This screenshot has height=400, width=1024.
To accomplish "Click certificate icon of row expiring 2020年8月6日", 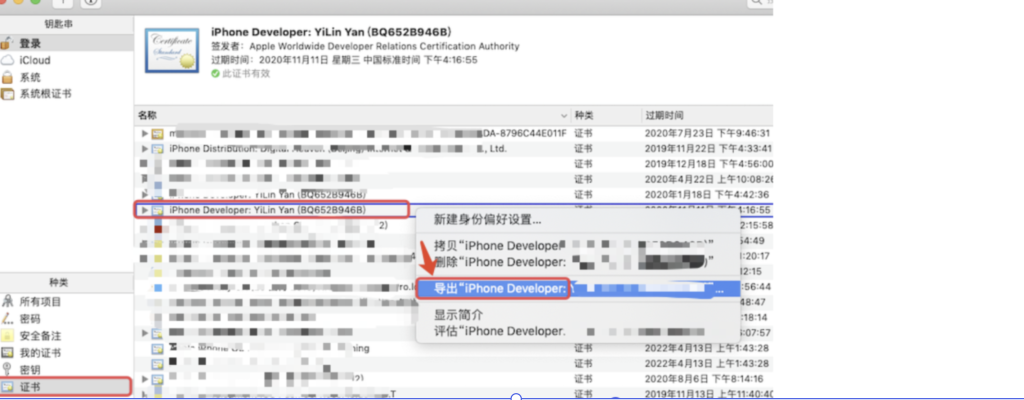I will click(x=157, y=379).
